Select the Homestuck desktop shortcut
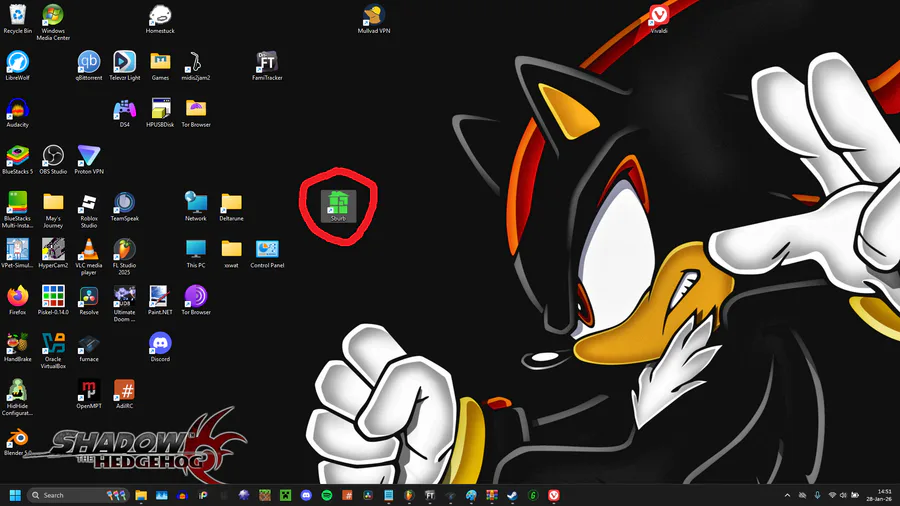Image resolution: width=900 pixels, height=506 pixels. 160,19
